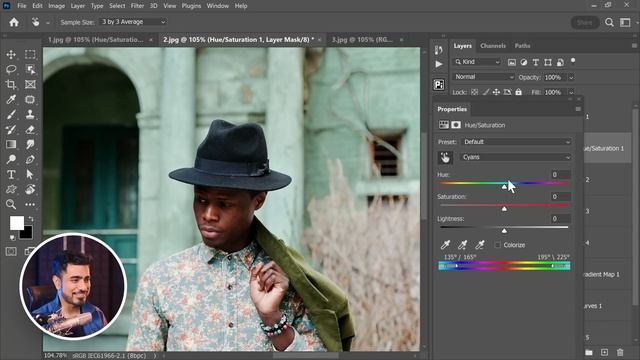Select the Dodge tool
Screen dimensions: 640x360
[11, 160]
